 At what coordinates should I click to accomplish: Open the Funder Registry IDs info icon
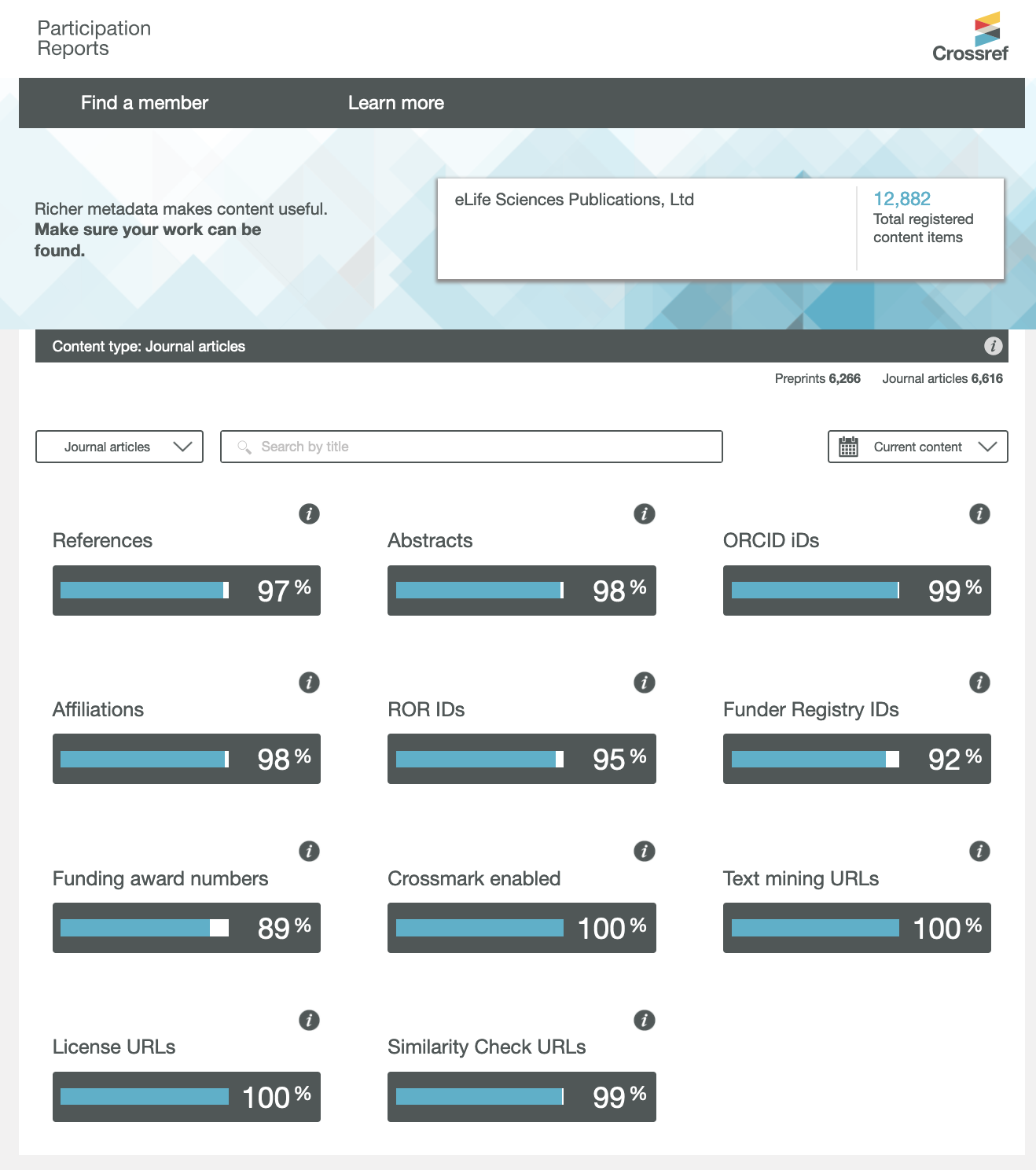point(979,682)
